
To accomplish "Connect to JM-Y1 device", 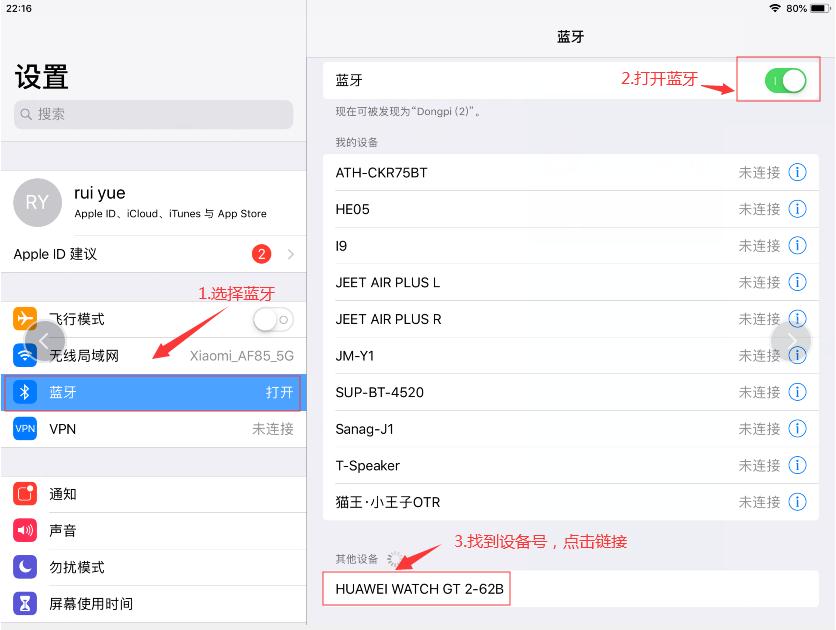I will click(570, 356).
